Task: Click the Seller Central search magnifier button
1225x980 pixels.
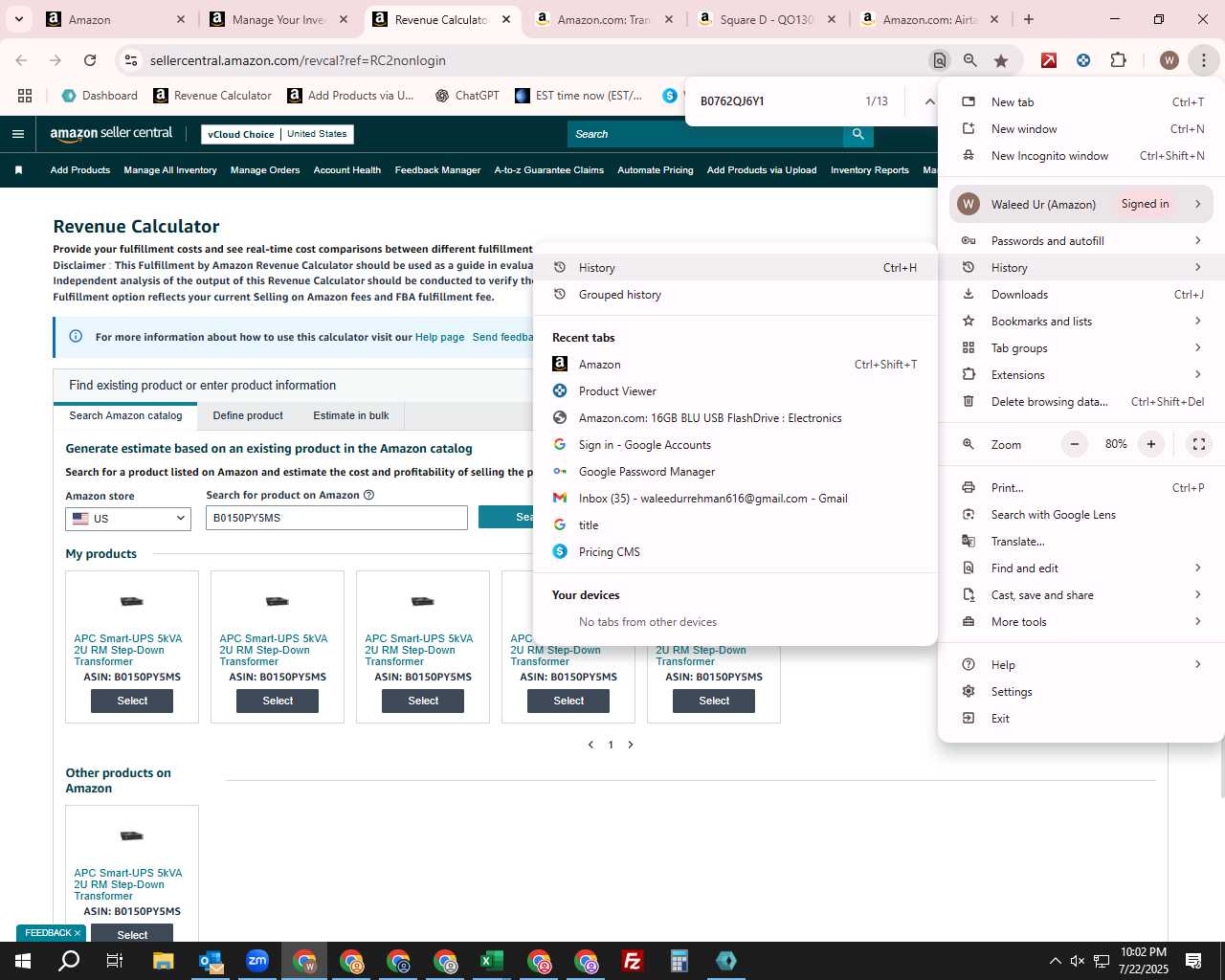Action: click(858, 134)
